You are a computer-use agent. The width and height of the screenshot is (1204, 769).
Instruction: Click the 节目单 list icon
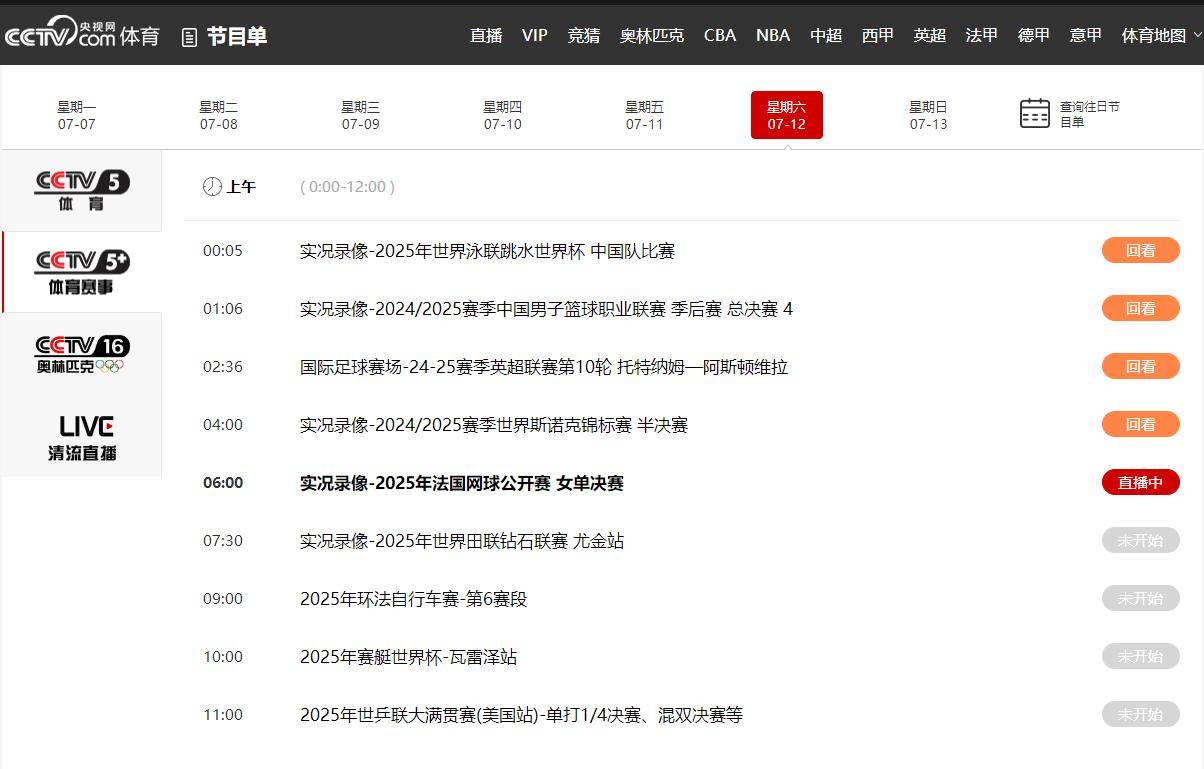click(189, 37)
